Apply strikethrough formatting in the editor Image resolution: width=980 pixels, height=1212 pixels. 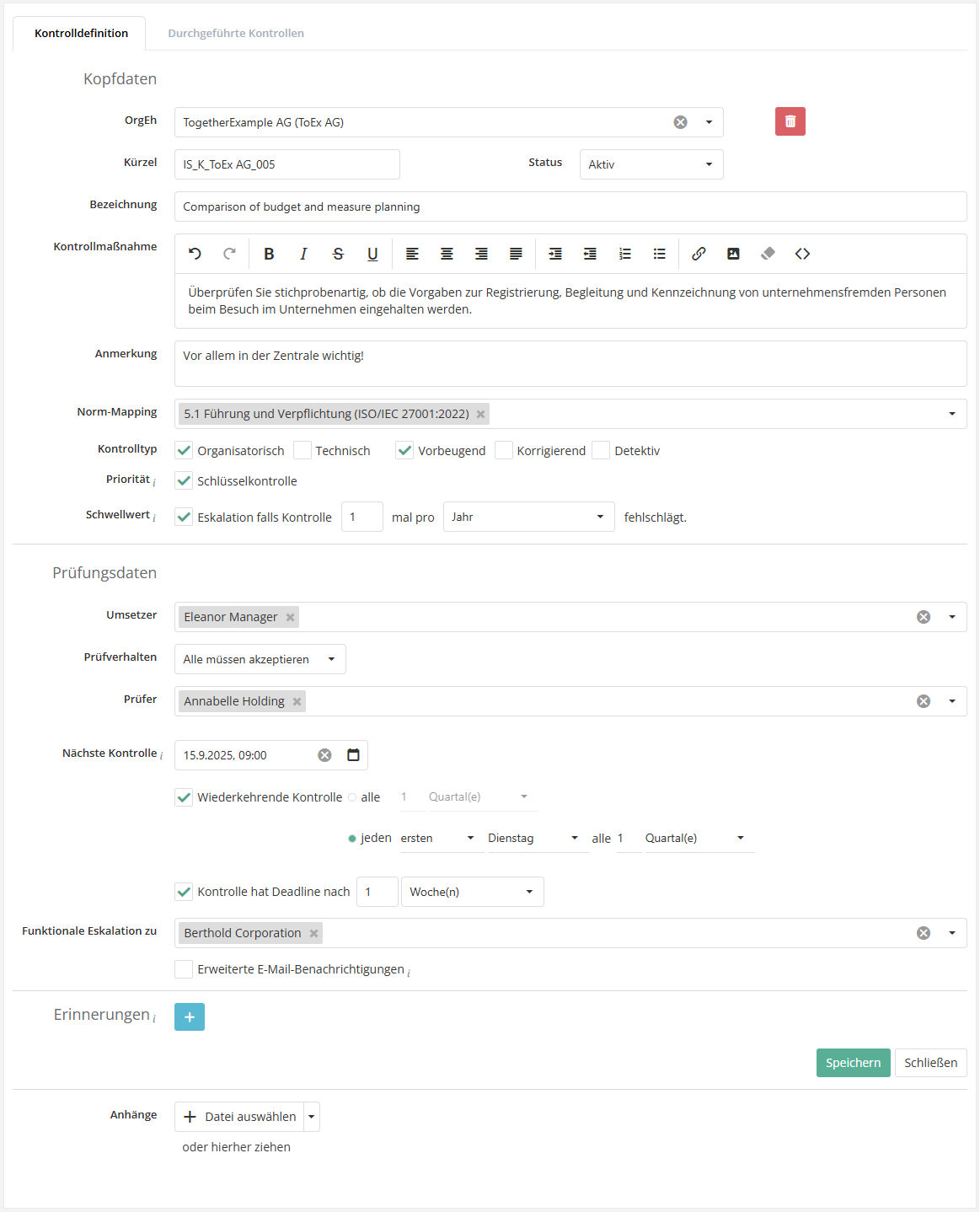coord(338,254)
